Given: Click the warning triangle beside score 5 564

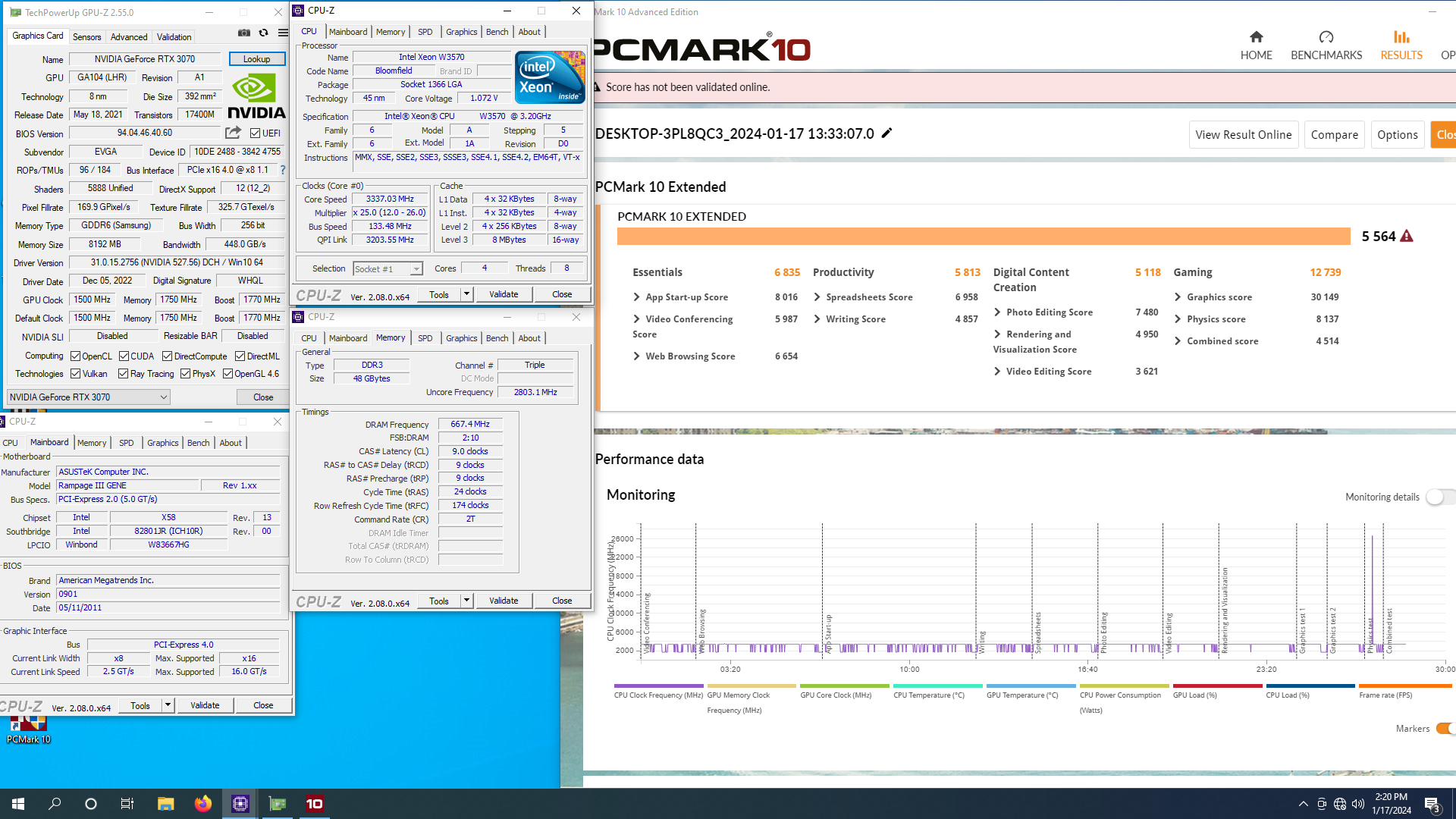Looking at the screenshot, I should (x=1407, y=236).
